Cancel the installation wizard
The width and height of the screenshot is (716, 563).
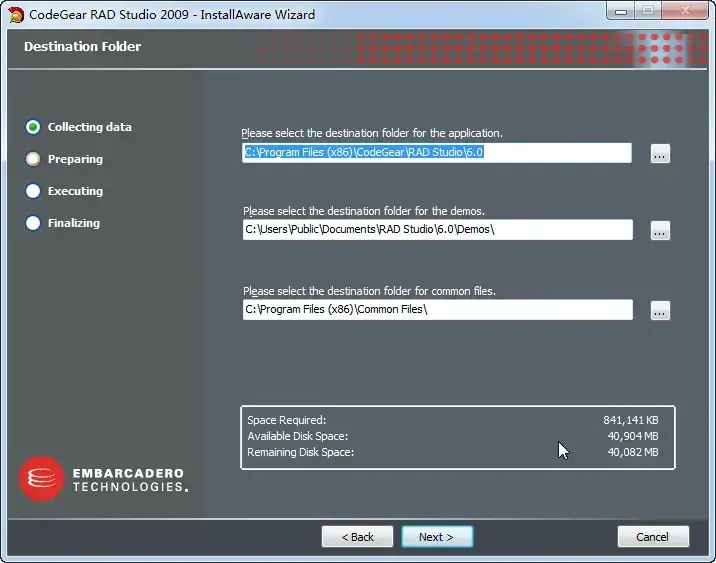653,537
